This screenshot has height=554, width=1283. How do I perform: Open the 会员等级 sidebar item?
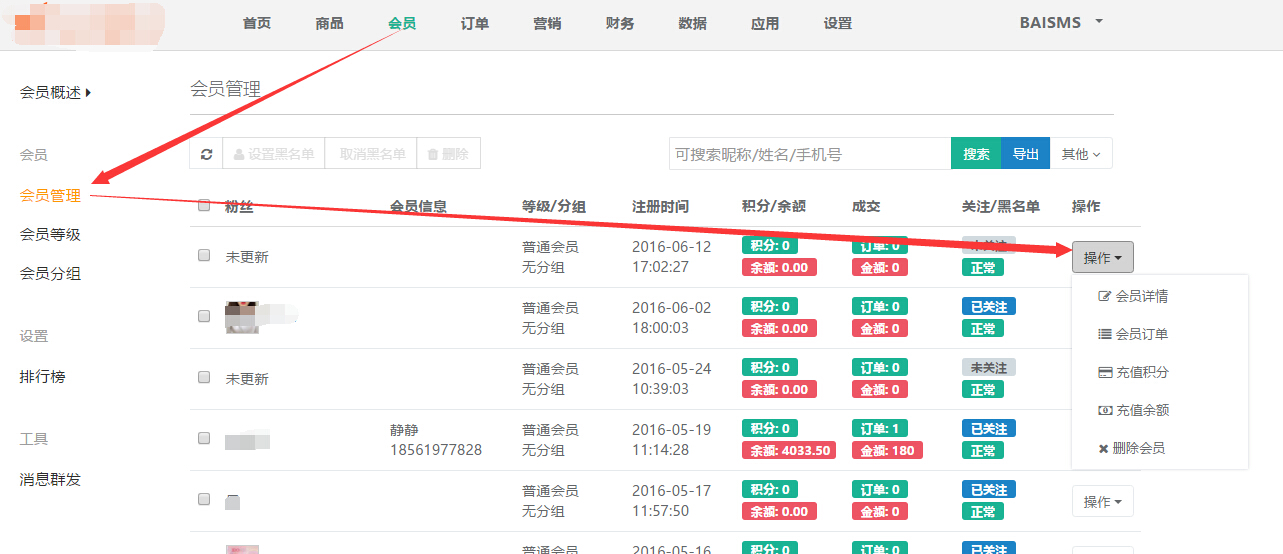[x=50, y=235]
